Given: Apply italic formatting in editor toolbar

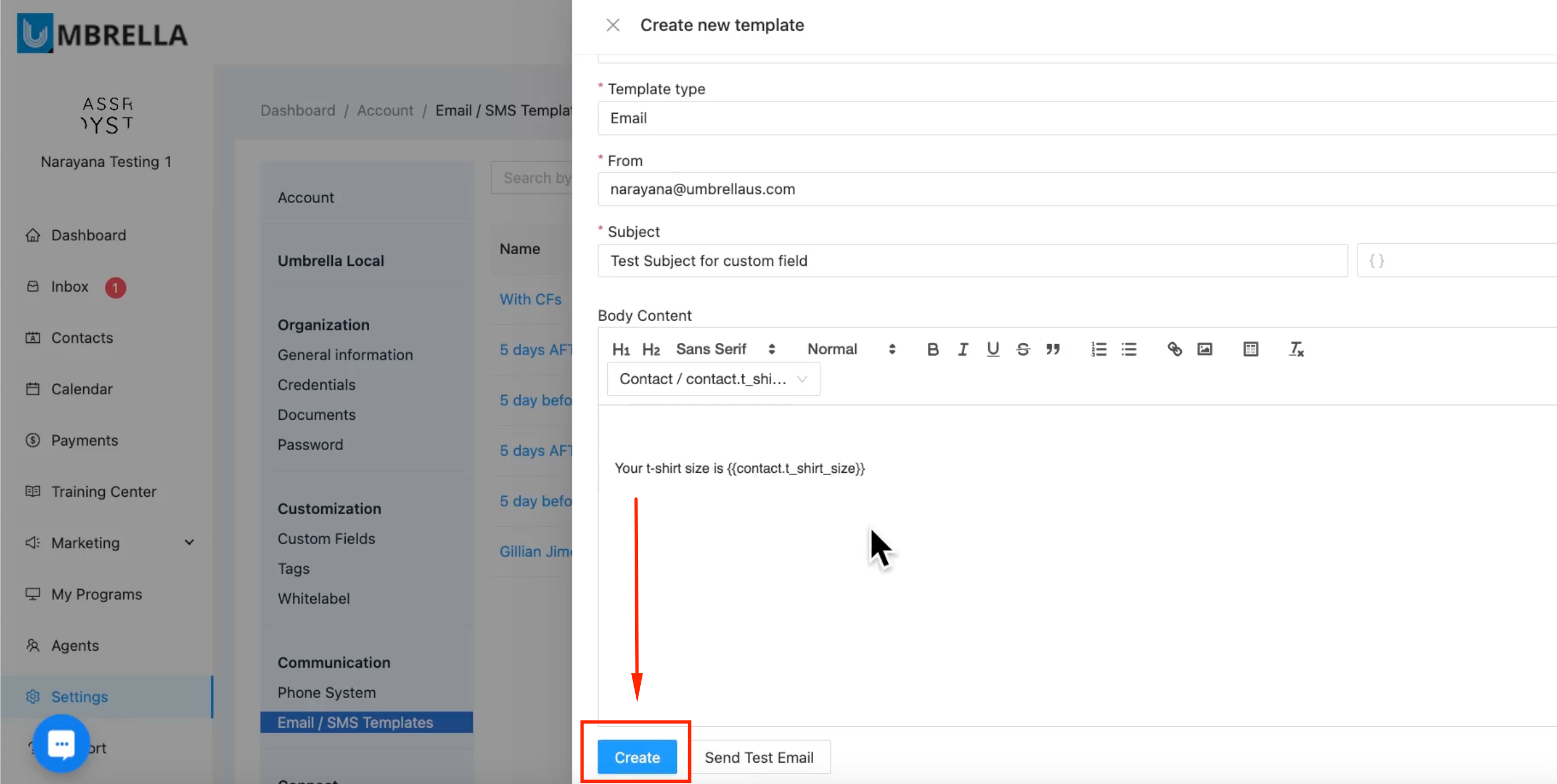Looking at the screenshot, I should point(963,350).
